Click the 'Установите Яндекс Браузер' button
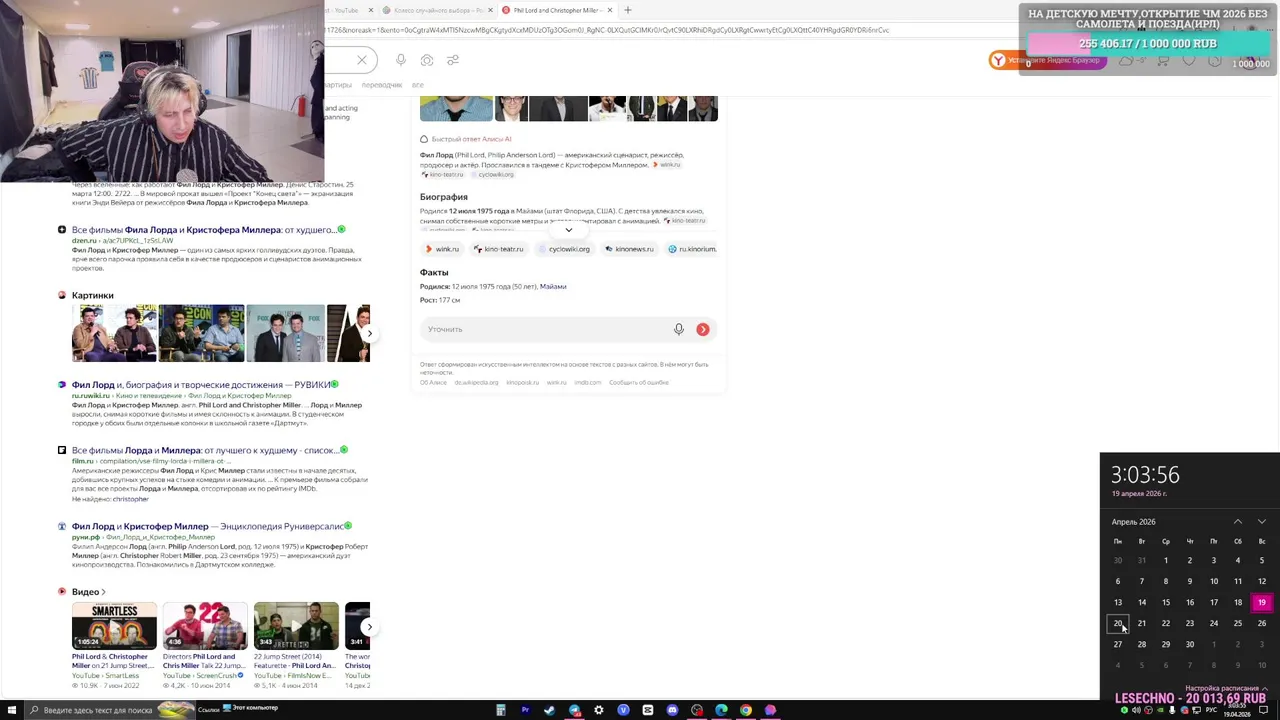 tap(1046, 60)
